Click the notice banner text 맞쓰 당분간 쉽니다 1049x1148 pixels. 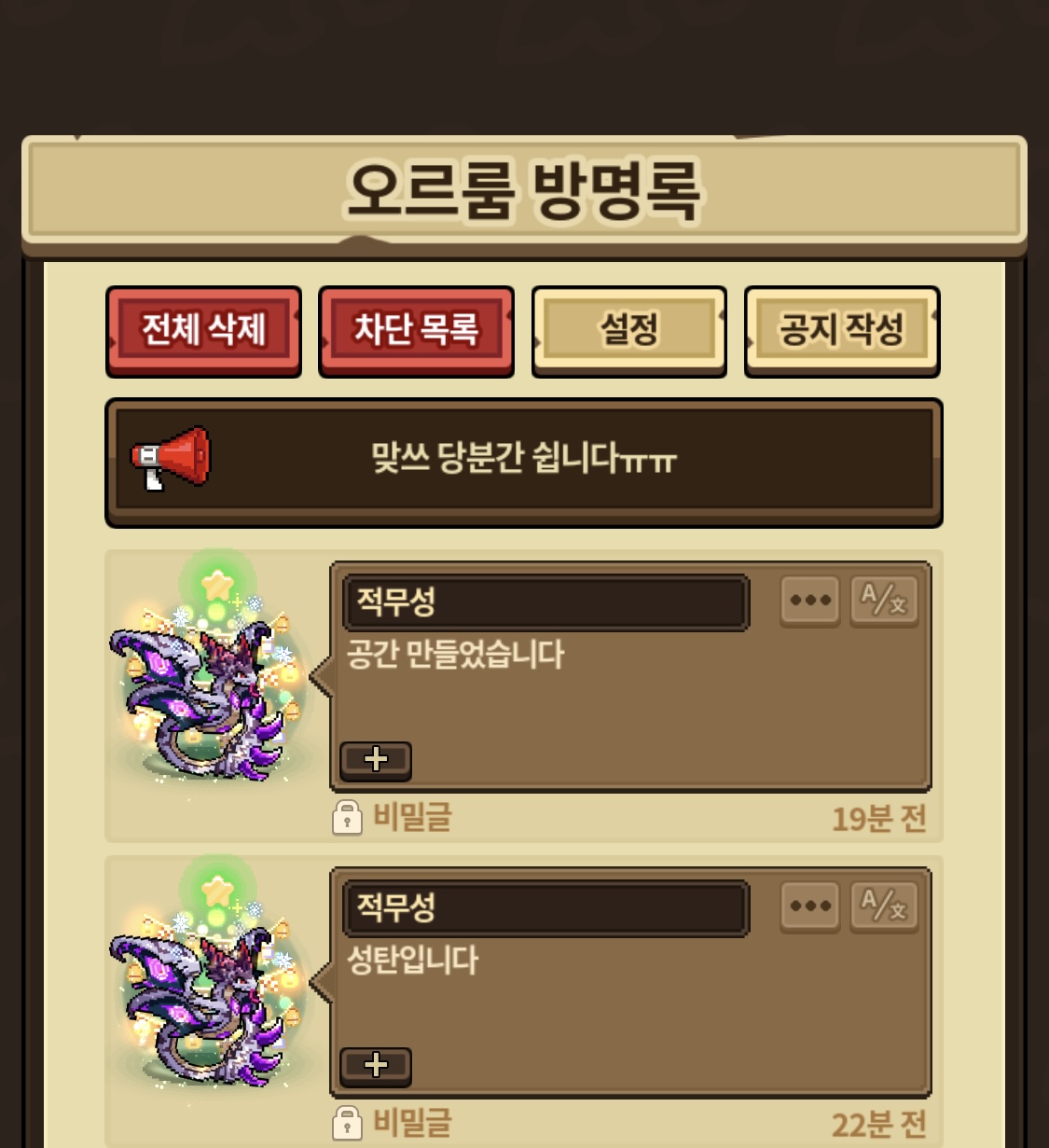click(523, 458)
